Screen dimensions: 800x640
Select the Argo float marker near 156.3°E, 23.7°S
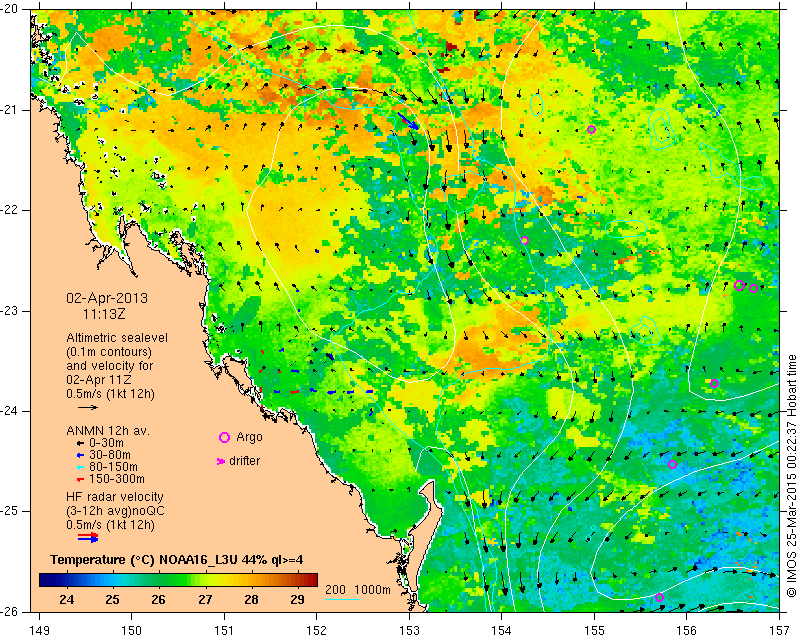point(714,384)
